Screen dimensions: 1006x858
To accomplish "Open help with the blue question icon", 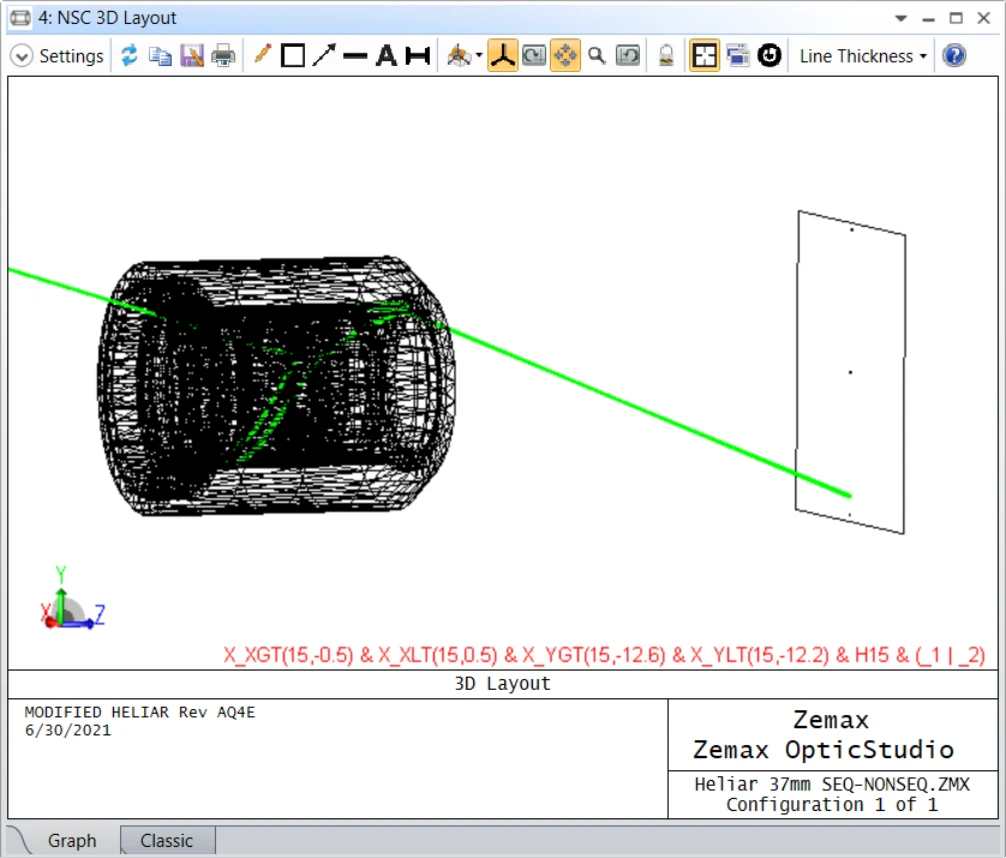I will 954,56.
